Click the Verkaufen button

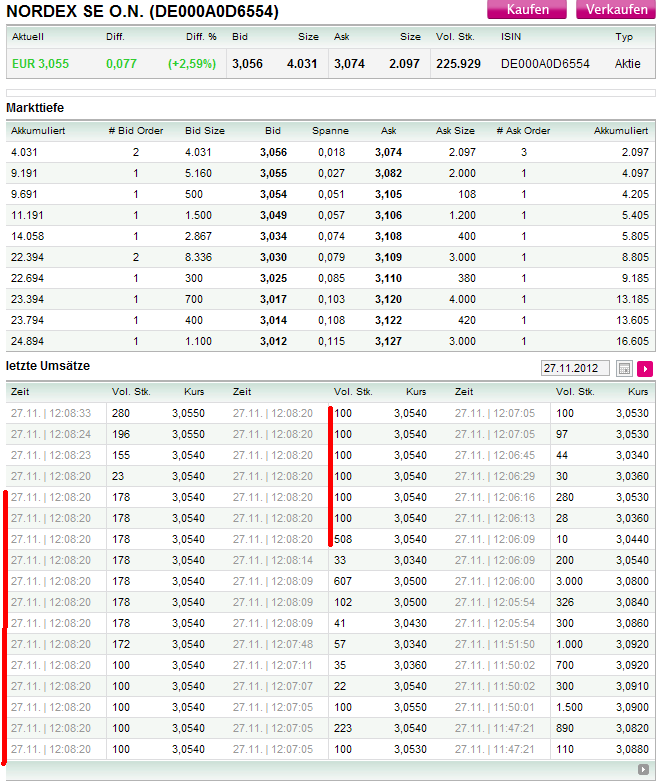coord(616,9)
